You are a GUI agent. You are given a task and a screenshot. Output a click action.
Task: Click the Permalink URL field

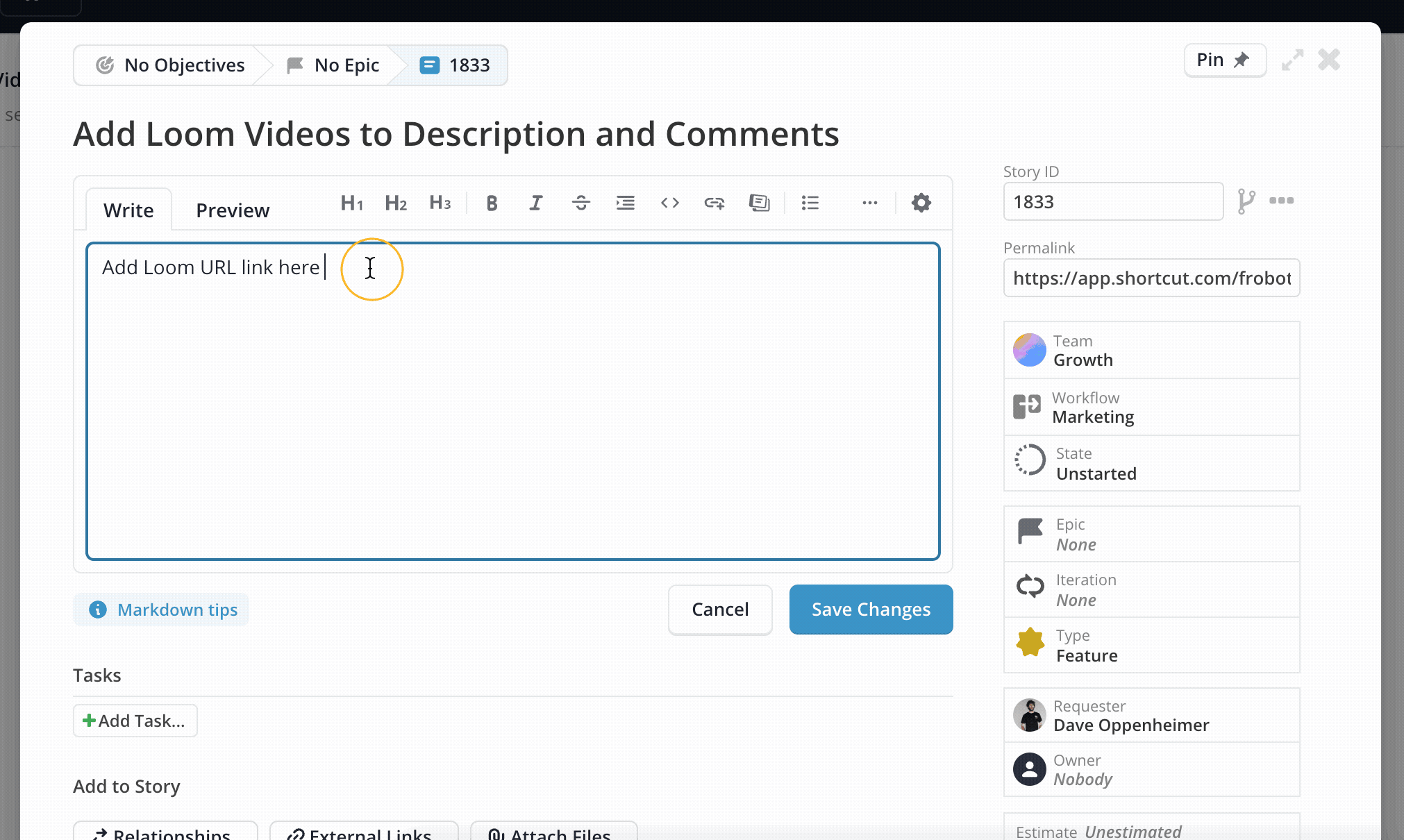[1151, 278]
